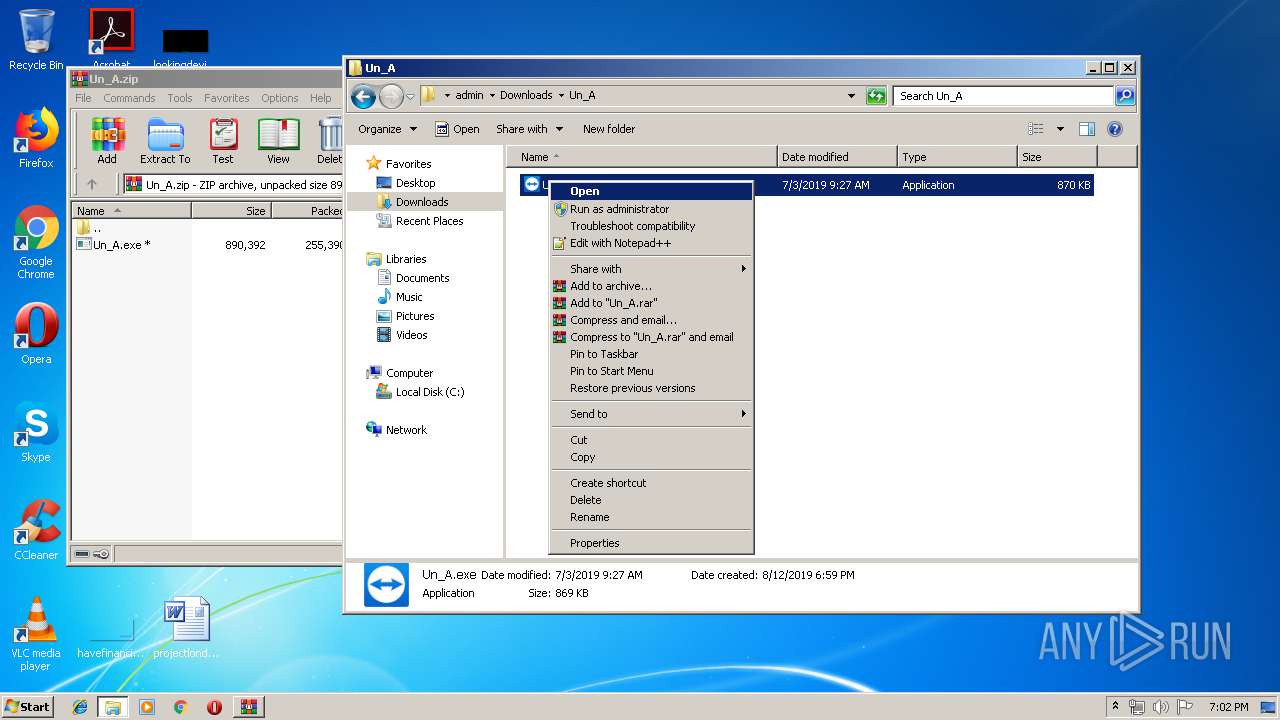Screen dimensions: 1280x720
Task: Open the Share with toolbar dropdown
Action: coord(529,129)
